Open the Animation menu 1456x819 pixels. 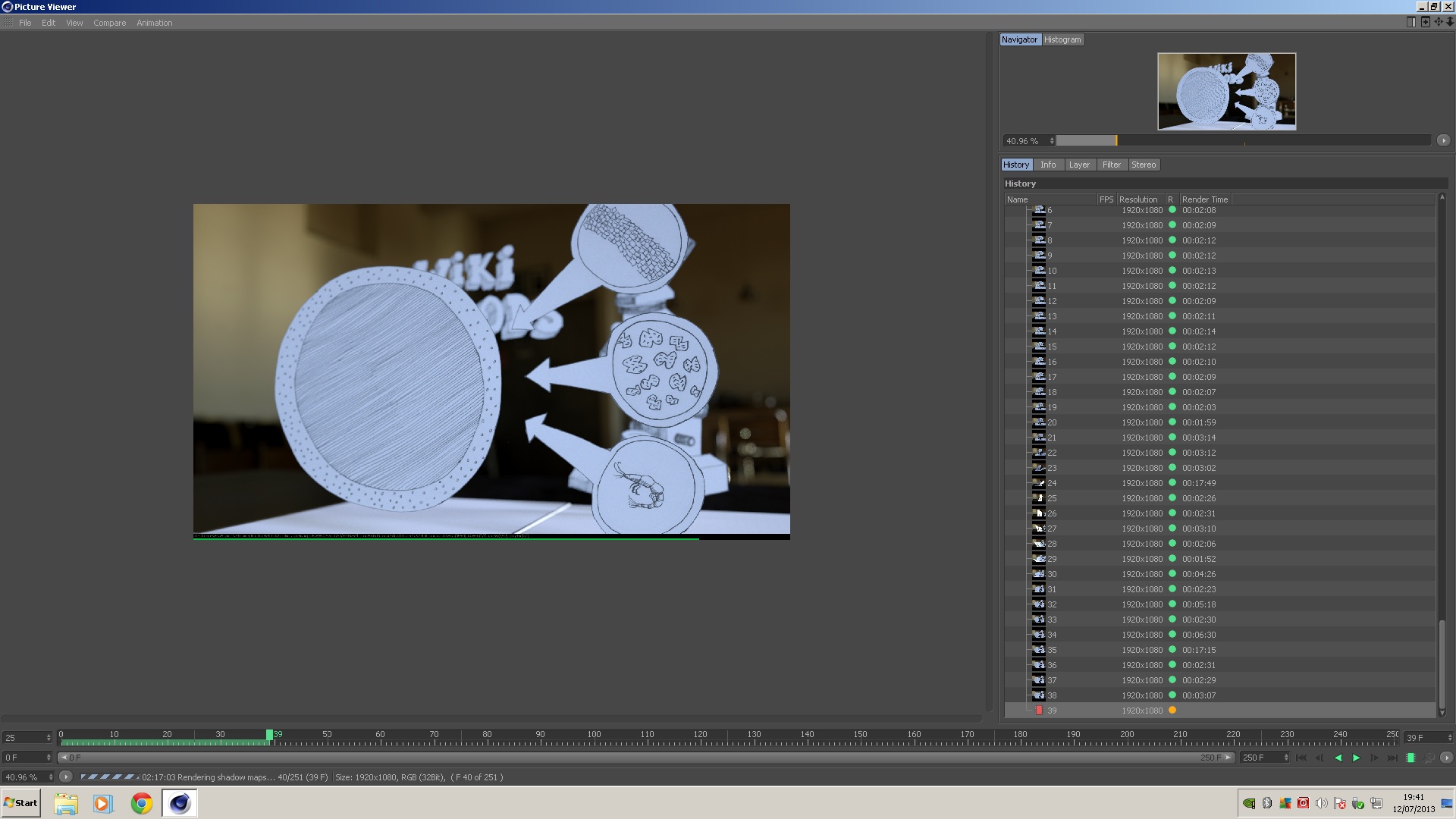(154, 23)
